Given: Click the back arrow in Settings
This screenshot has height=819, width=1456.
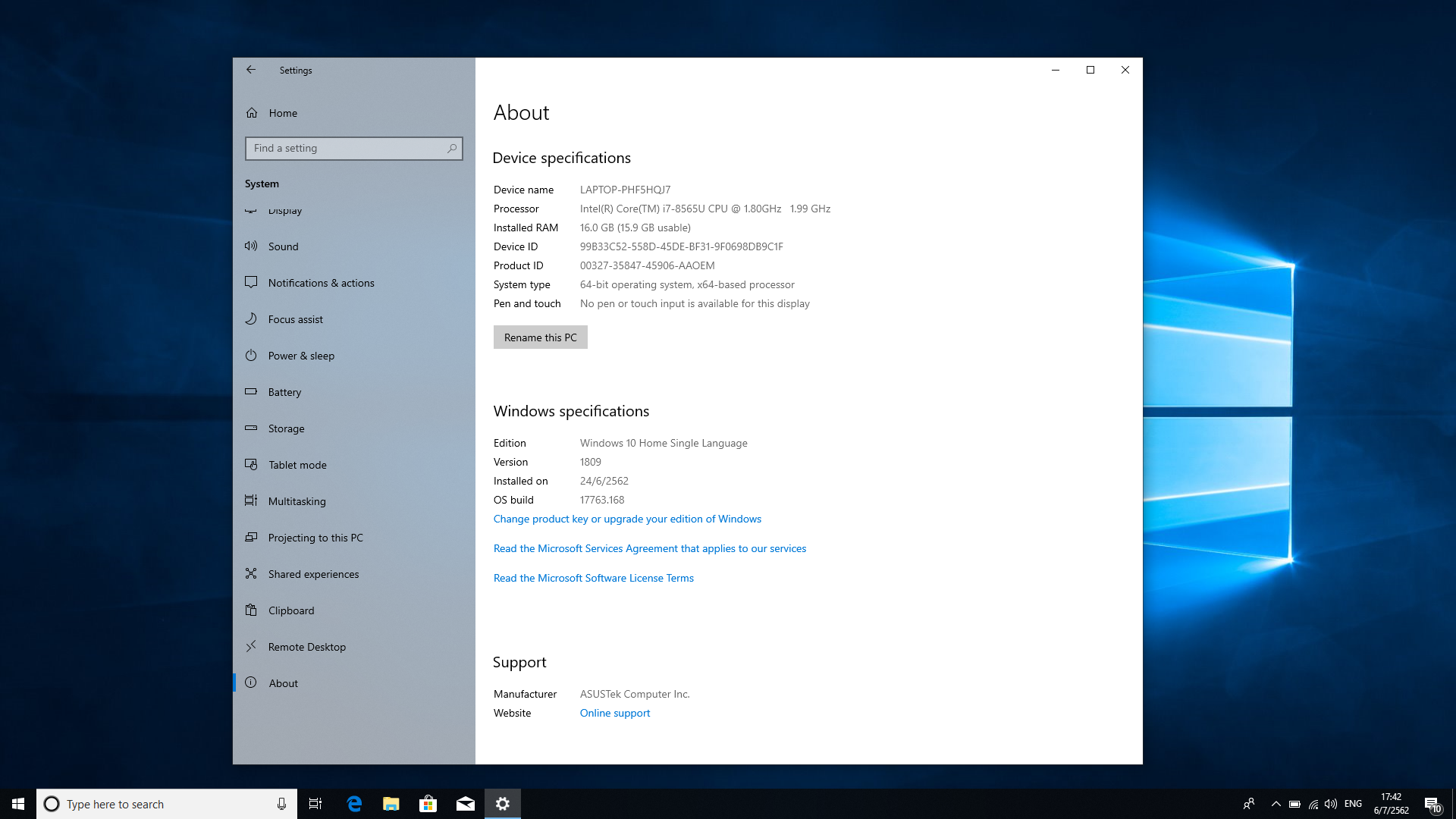Looking at the screenshot, I should coord(251,70).
